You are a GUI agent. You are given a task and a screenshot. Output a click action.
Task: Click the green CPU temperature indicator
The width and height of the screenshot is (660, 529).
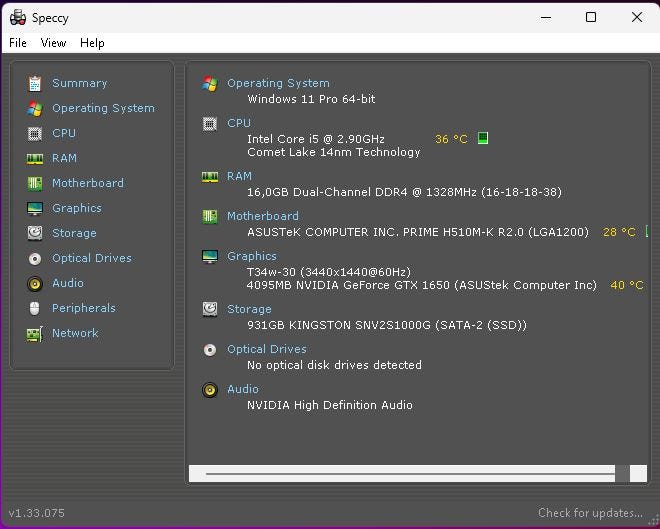click(x=483, y=138)
